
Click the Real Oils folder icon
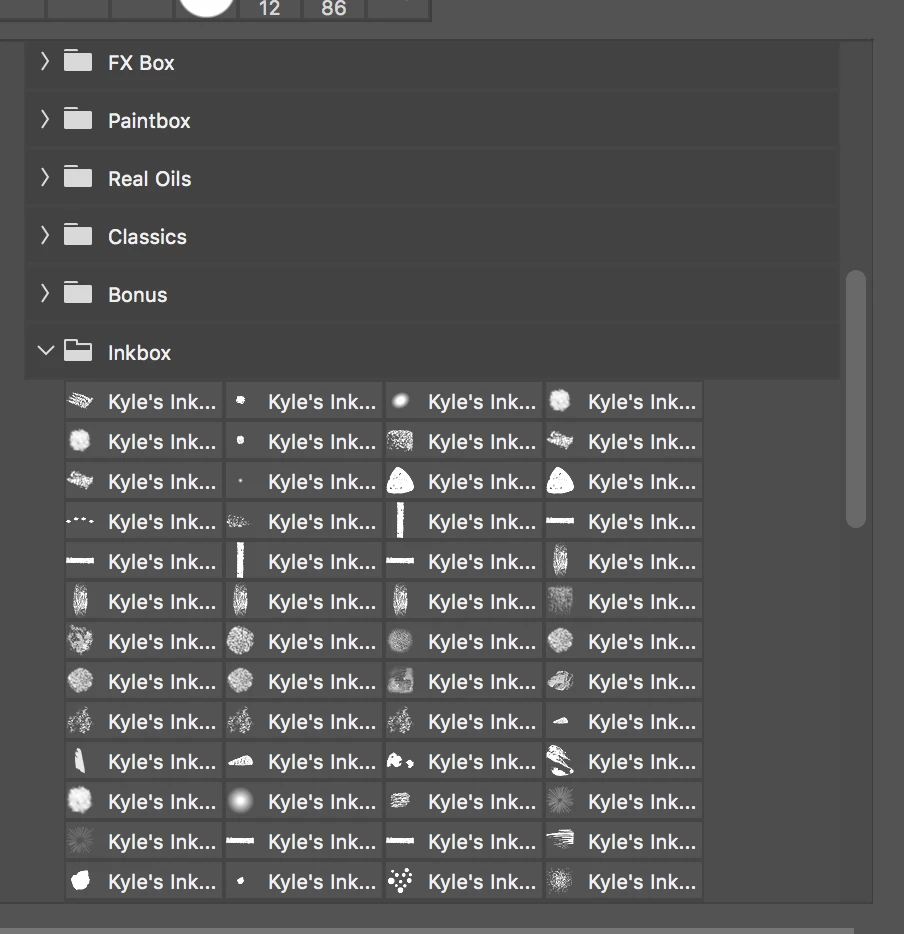tap(78, 176)
